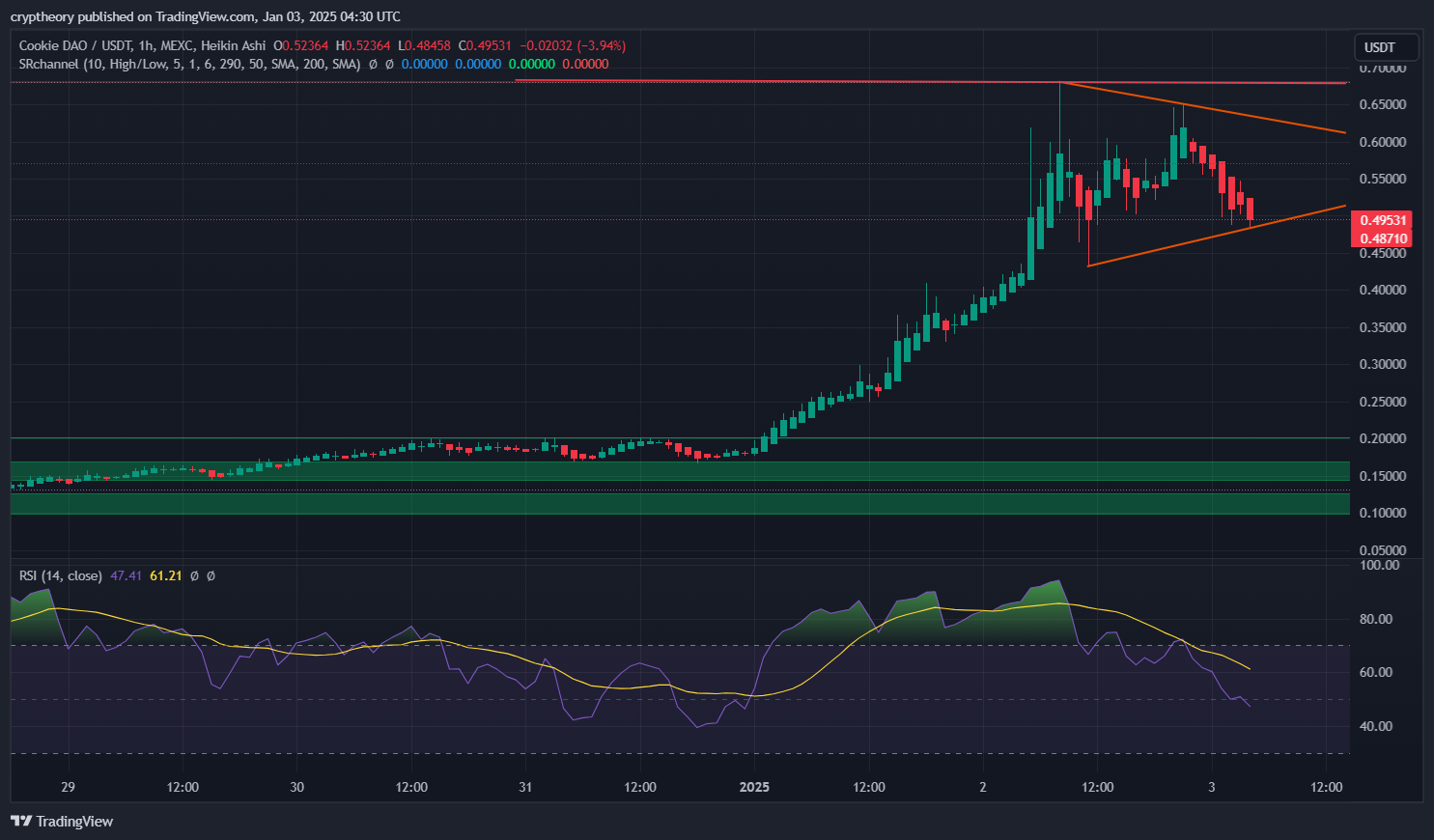Click the 0.05000 price scale label

point(1383,550)
